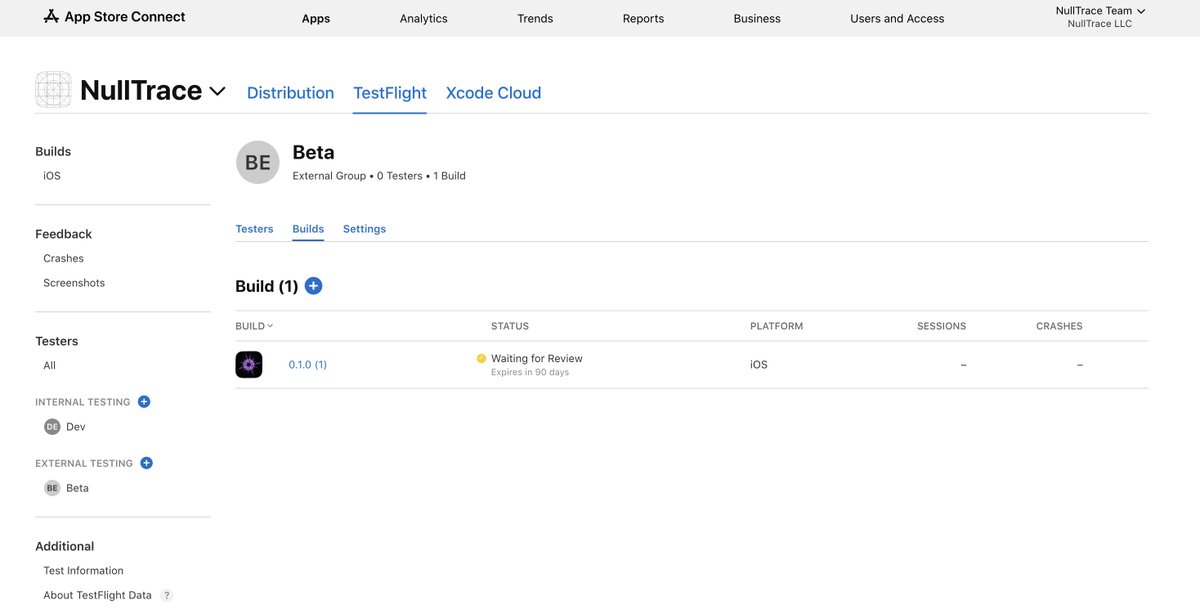Open Business in top navigation

tap(757, 19)
